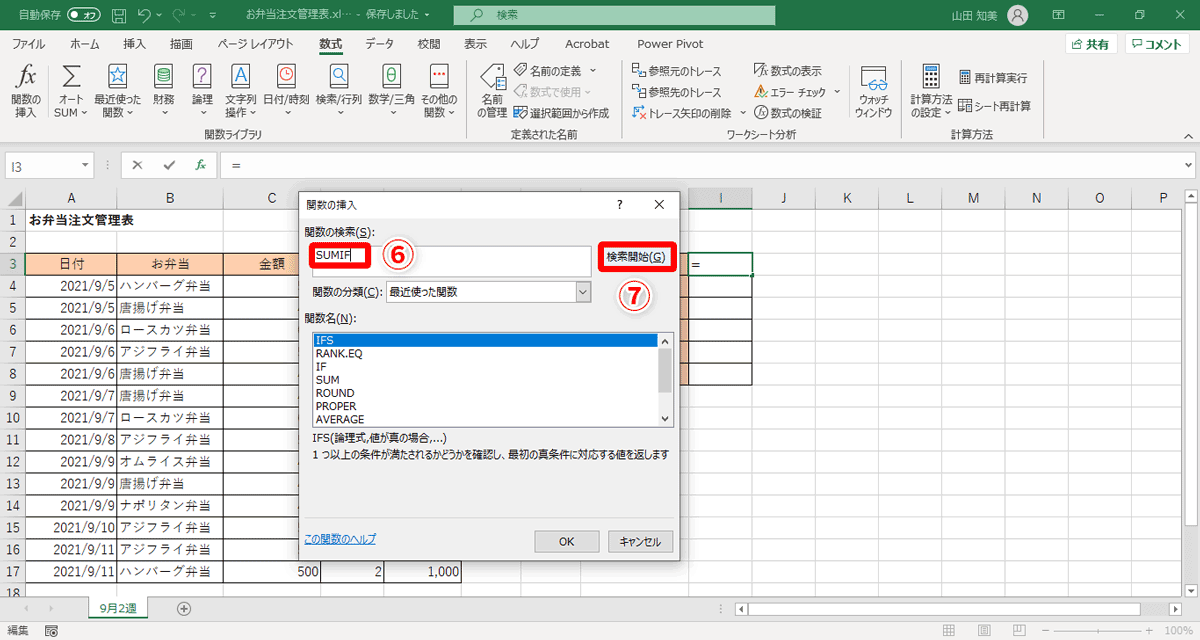Open 名前の管理 from the ribbon
Screen dimensions: 1200x640
tap(492, 90)
